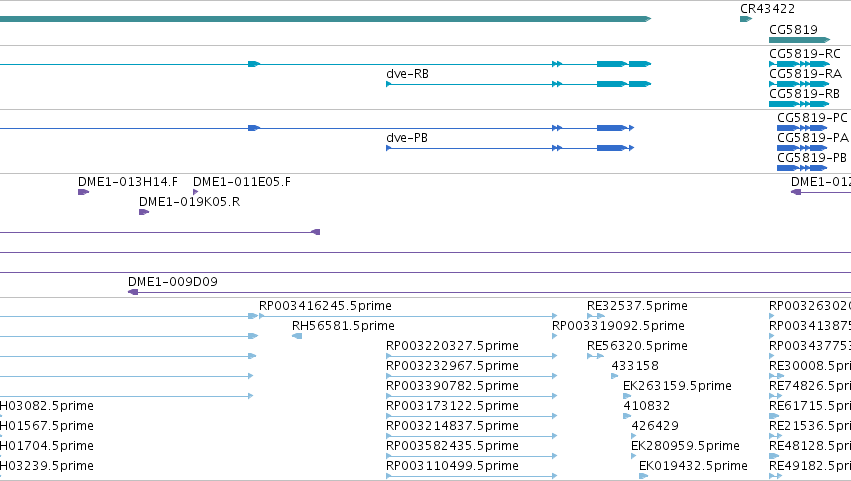
Task: Click the RP003214837.5prime EST label
Action: tap(452, 426)
